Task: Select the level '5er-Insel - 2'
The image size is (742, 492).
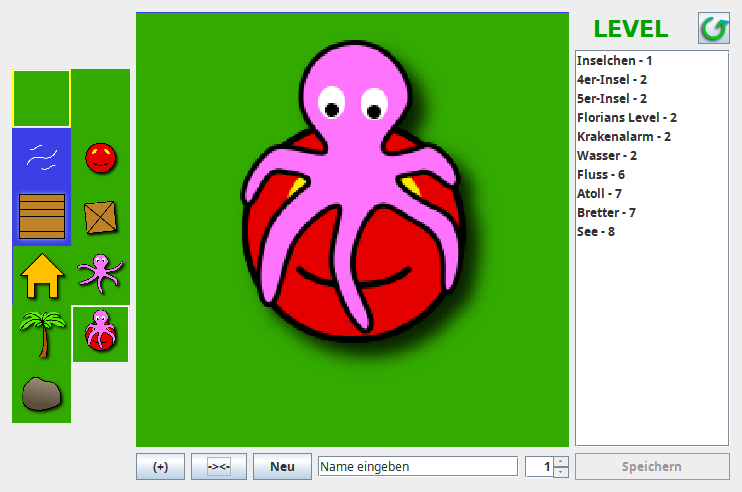Action: [x=652, y=98]
